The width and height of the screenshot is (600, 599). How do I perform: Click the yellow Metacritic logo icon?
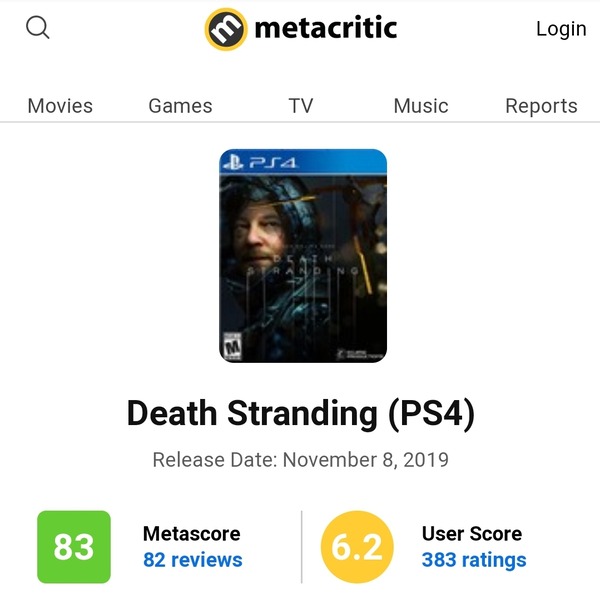click(226, 29)
